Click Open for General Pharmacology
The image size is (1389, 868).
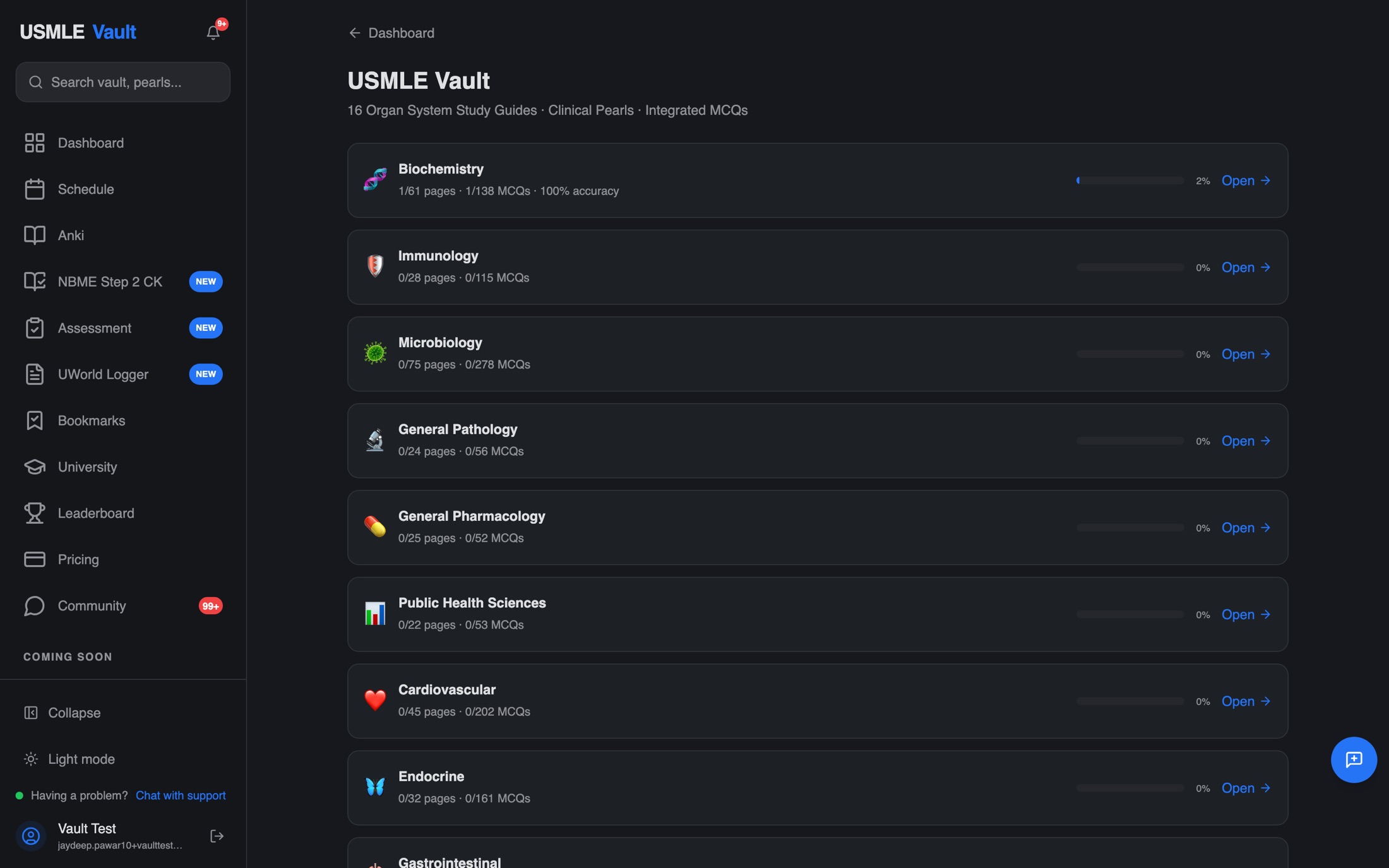pyautogui.click(x=1246, y=528)
